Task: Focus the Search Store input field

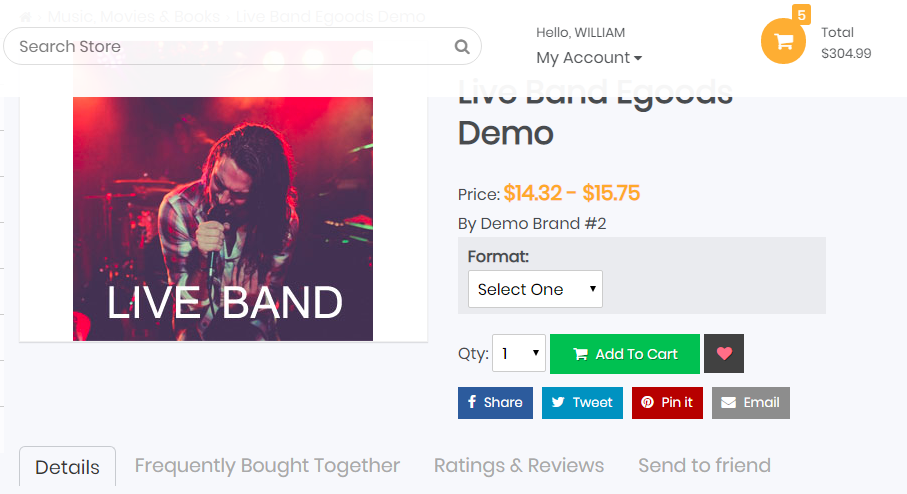Action: (x=230, y=46)
